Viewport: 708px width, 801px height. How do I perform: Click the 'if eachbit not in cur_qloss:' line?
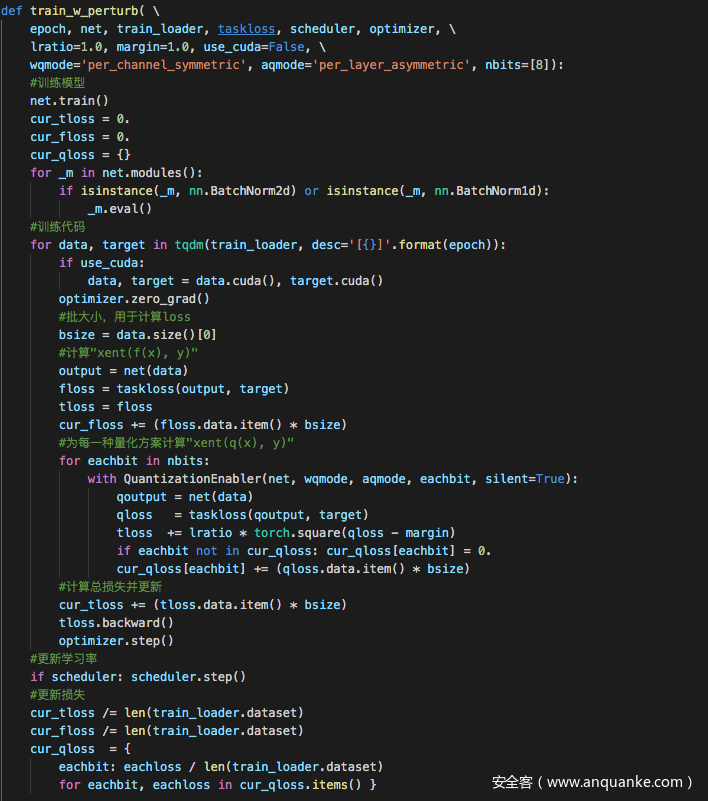click(x=303, y=551)
